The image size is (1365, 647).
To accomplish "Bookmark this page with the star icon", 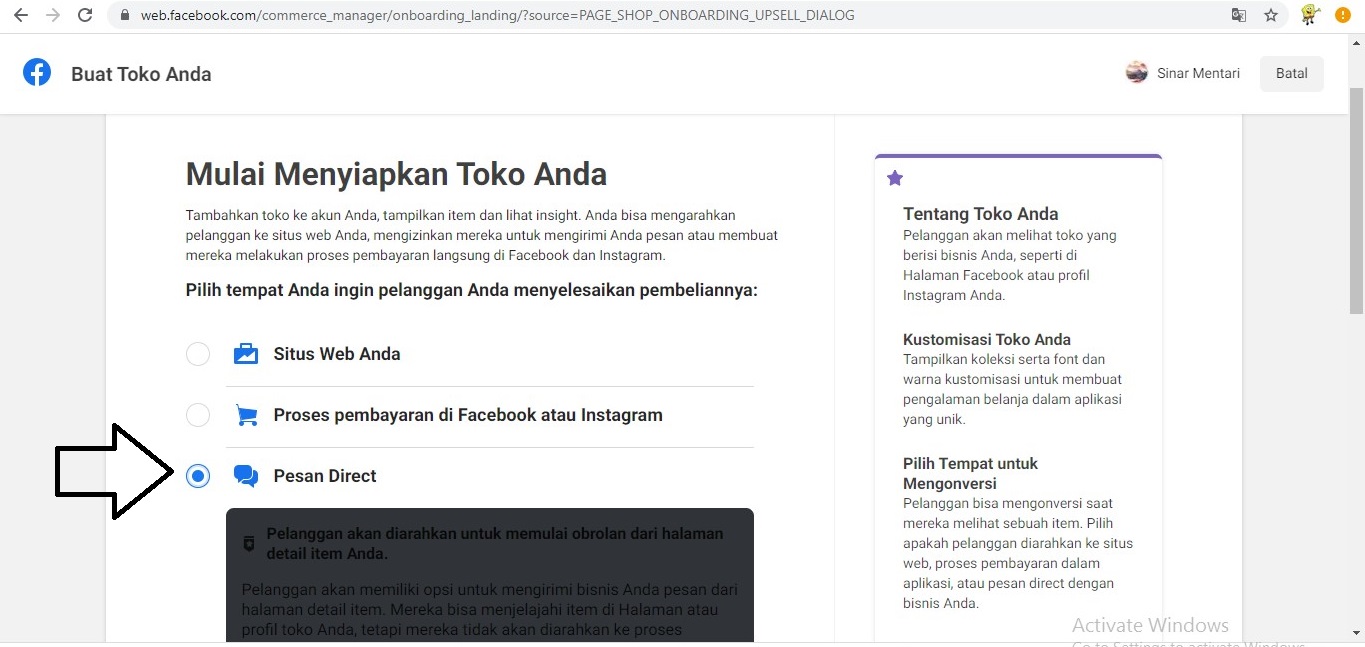I will pyautogui.click(x=1271, y=15).
